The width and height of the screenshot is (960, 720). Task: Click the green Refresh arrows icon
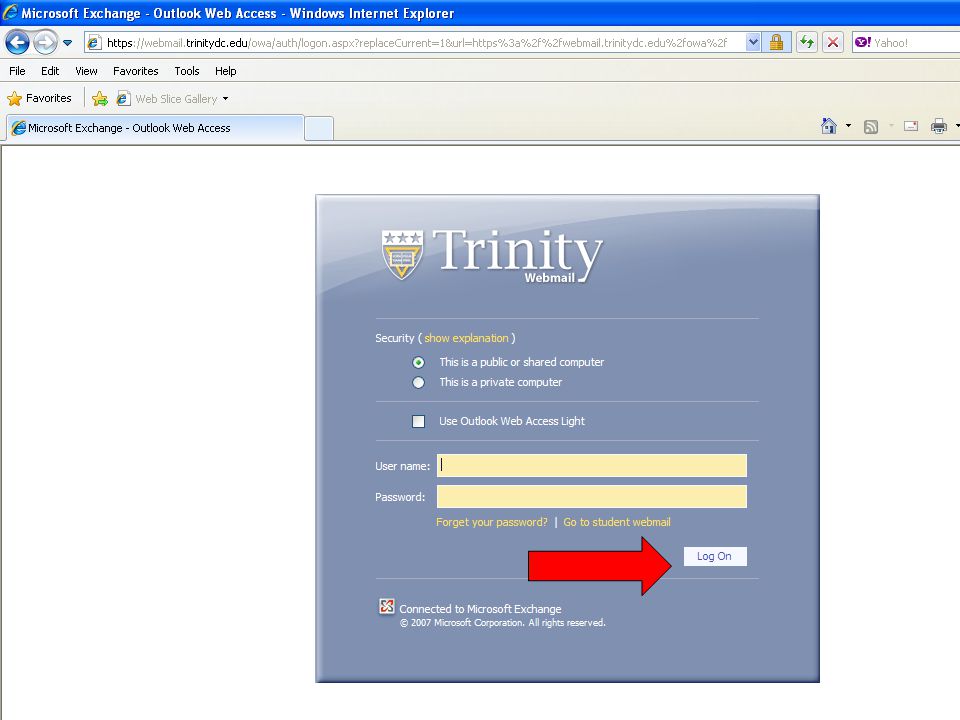coord(807,42)
